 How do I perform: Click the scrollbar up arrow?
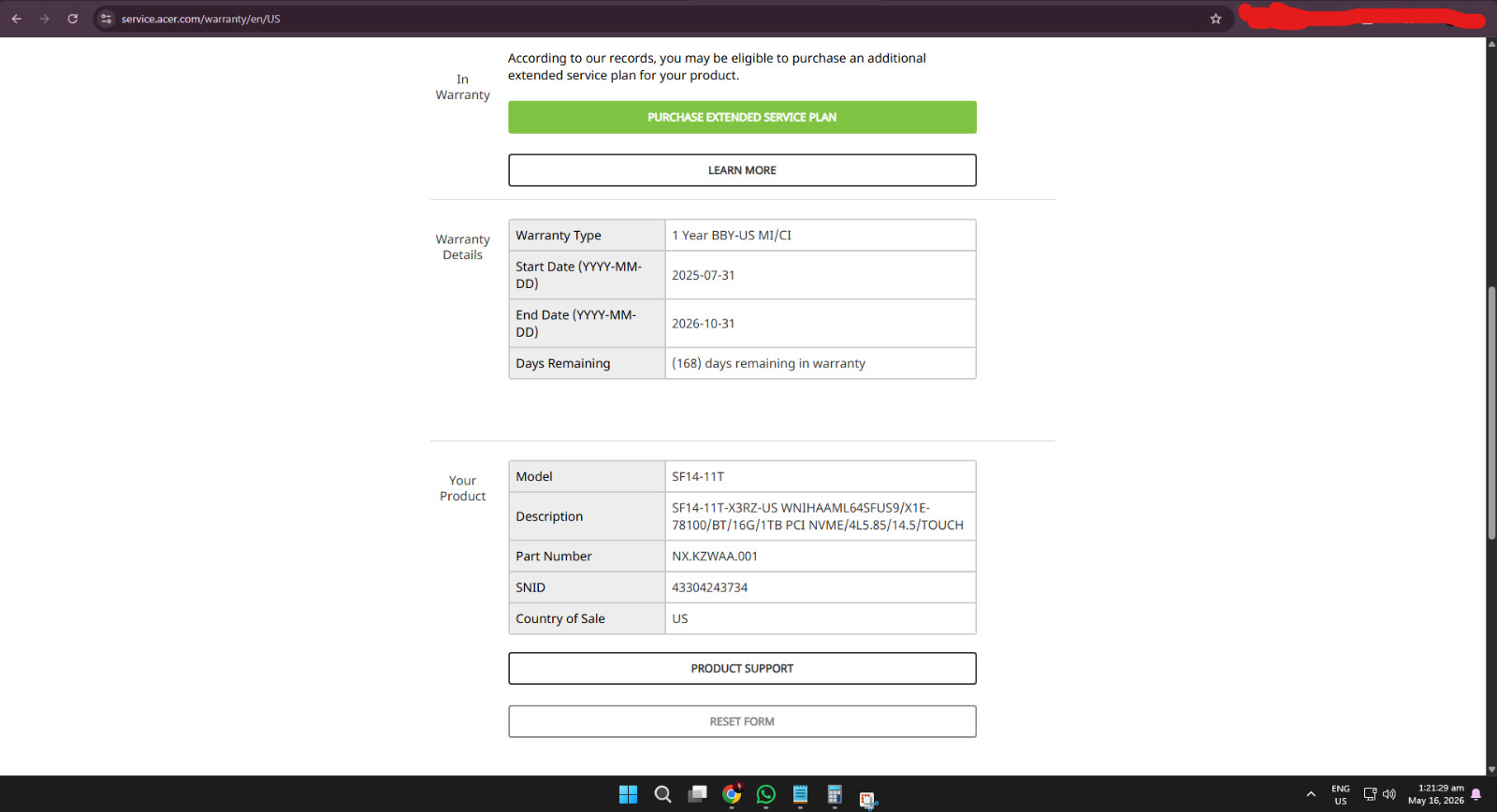point(1491,44)
